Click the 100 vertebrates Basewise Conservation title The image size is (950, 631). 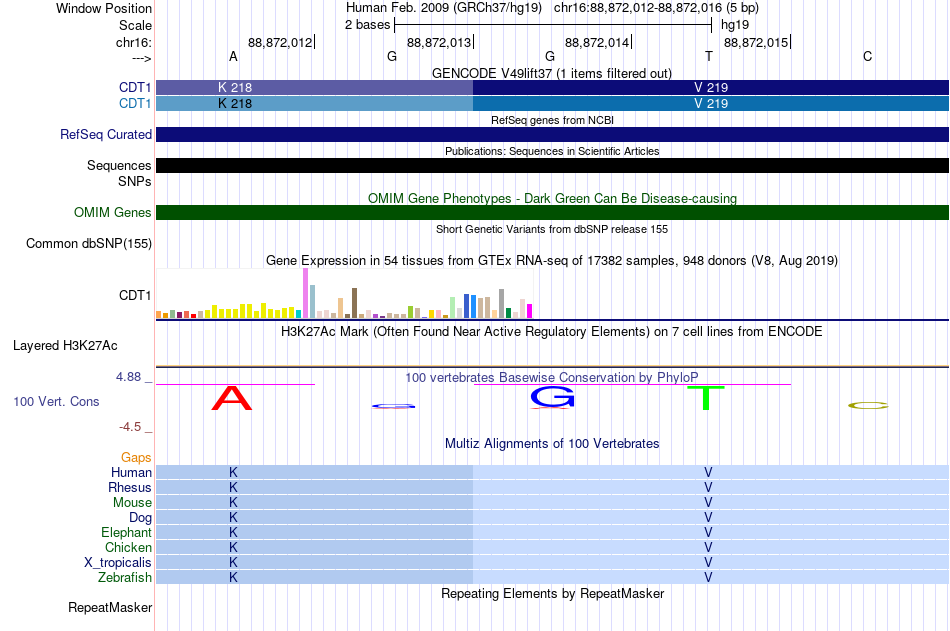[552, 378]
